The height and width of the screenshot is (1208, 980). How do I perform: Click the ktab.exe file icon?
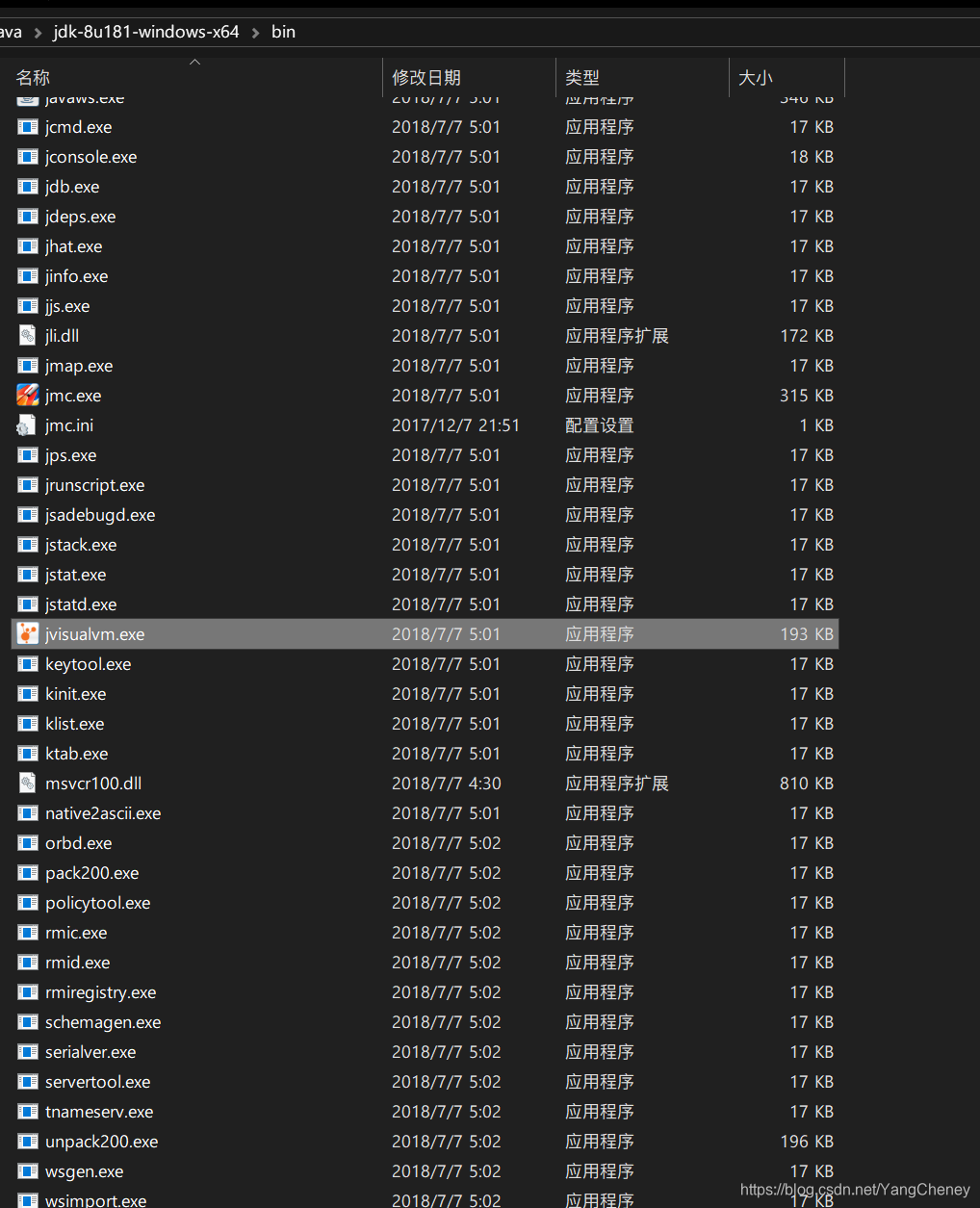coord(28,753)
